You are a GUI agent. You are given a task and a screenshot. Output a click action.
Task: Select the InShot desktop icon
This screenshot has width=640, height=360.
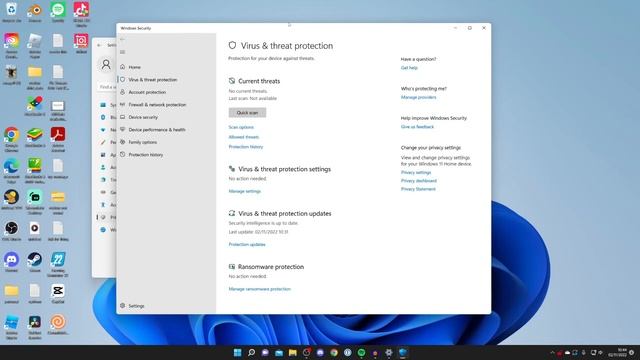(x=81, y=43)
